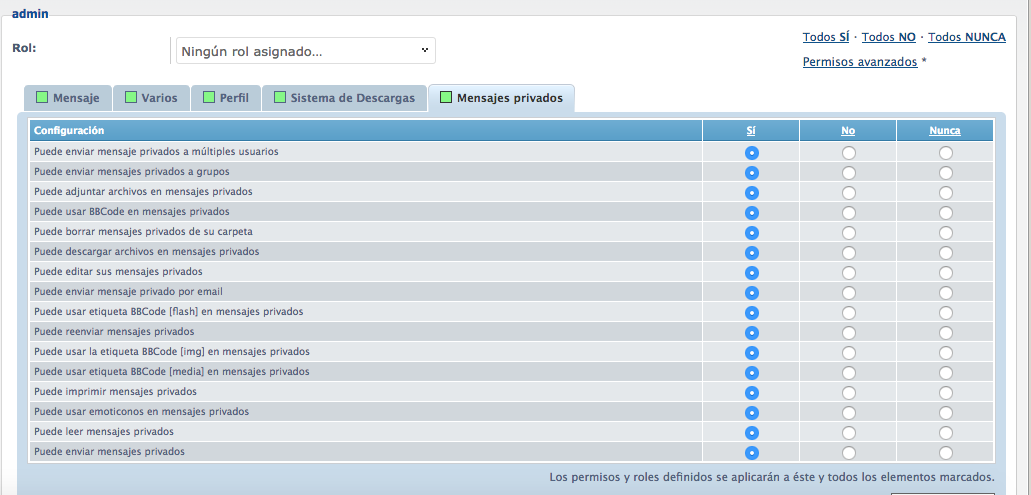
Task: Open 'Permisos avanzados' link
Action: (x=859, y=62)
